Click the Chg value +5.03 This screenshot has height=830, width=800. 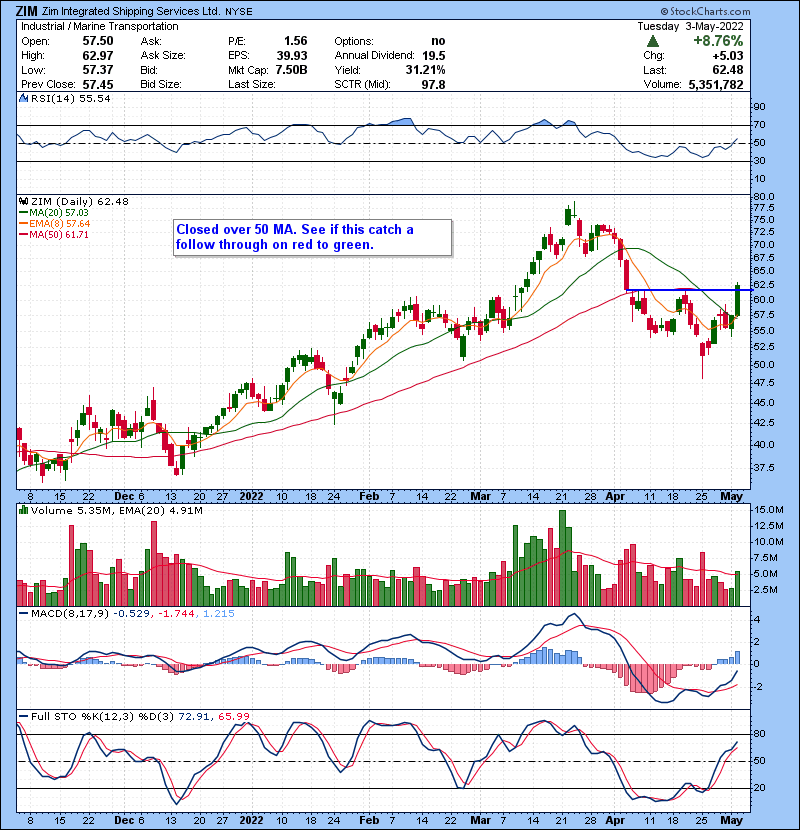click(727, 56)
